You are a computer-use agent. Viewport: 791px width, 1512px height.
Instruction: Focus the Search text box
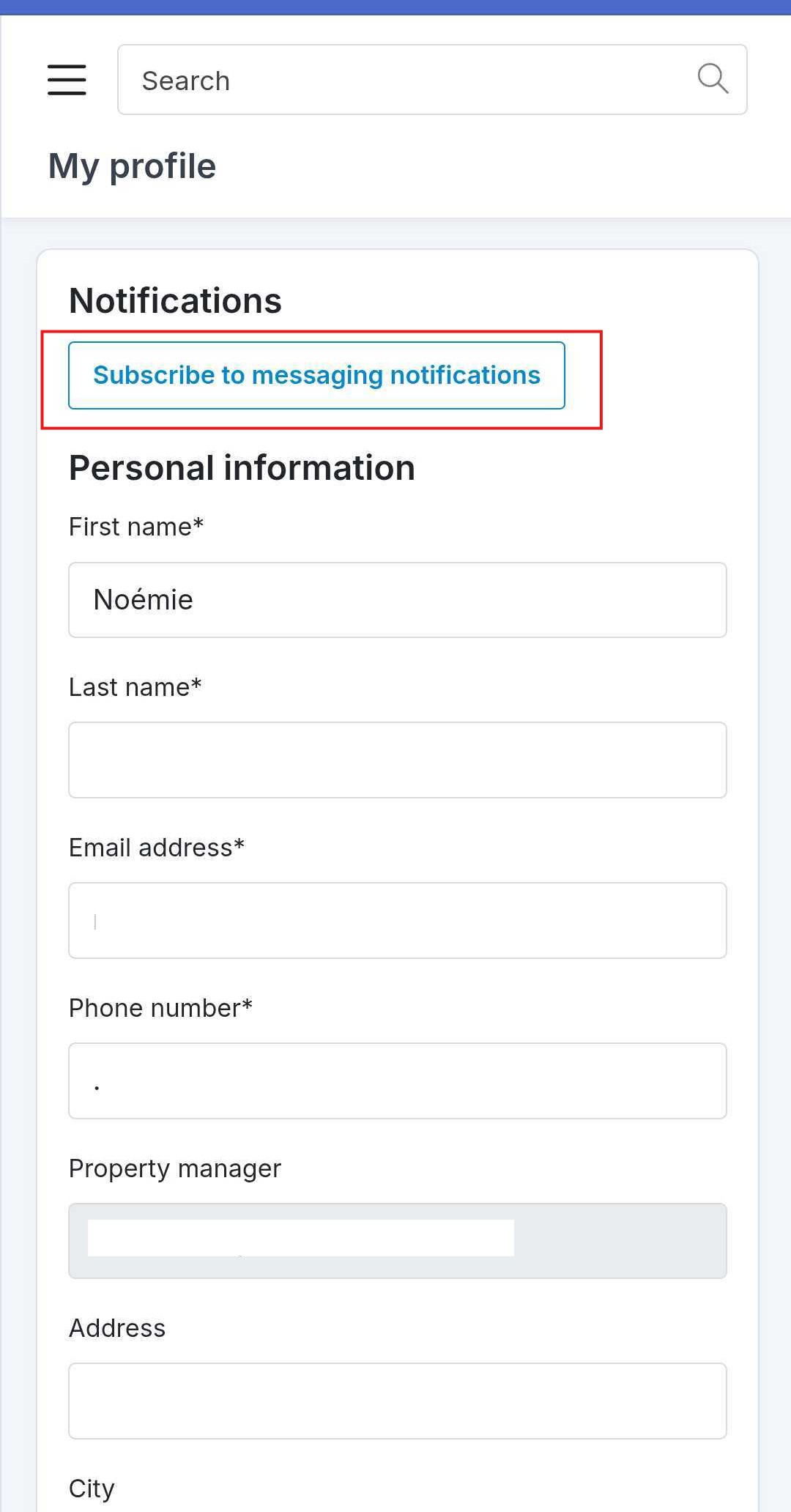(x=432, y=80)
